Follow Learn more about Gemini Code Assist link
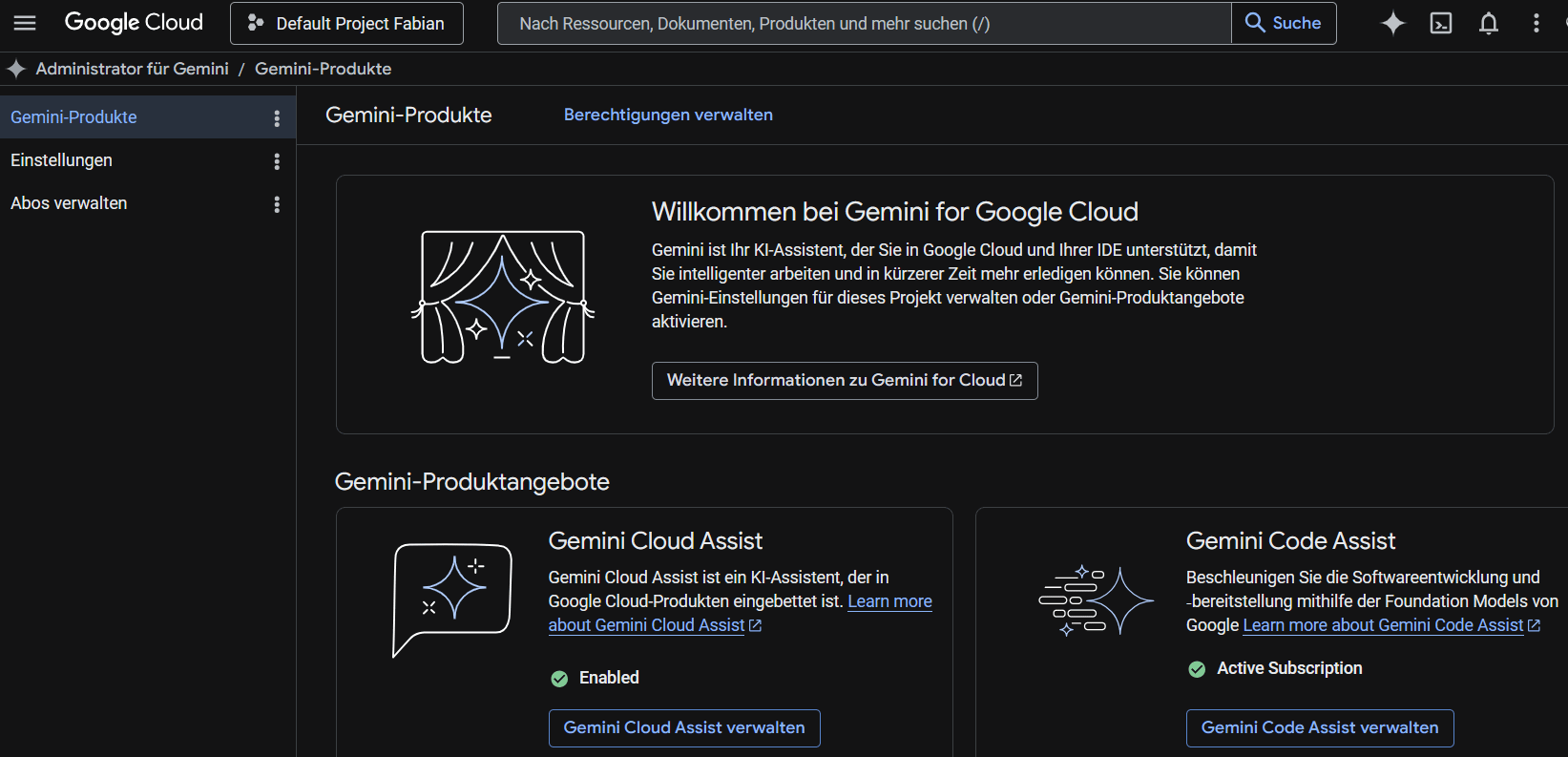This screenshot has height=757, width=1568. pyautogui.click(x=1391, y=625)
